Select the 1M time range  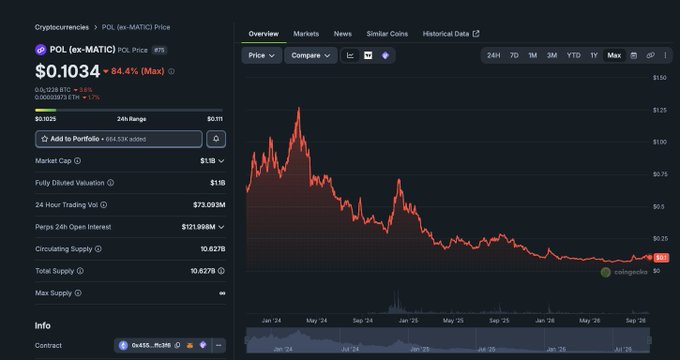(533, 56)
